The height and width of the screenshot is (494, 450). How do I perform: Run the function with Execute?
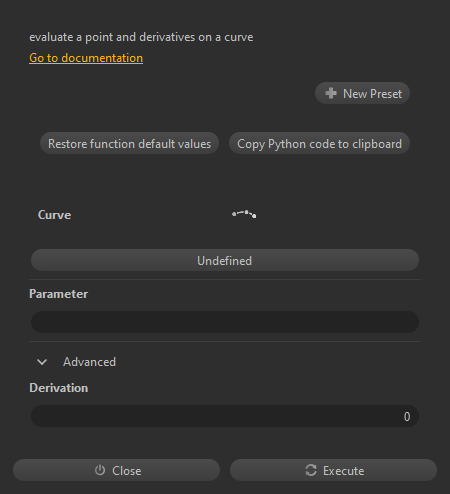tap(333, 470)
